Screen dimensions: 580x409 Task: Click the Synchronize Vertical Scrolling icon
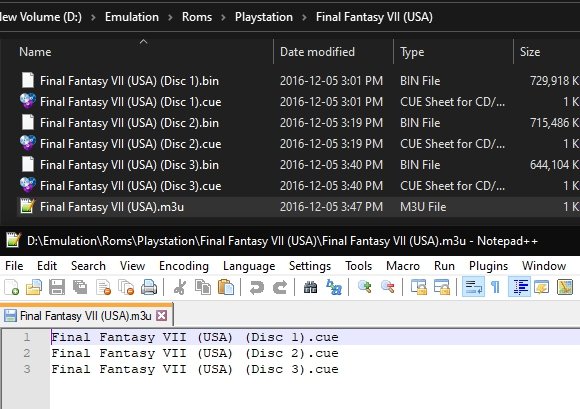(x=419, y=287)
